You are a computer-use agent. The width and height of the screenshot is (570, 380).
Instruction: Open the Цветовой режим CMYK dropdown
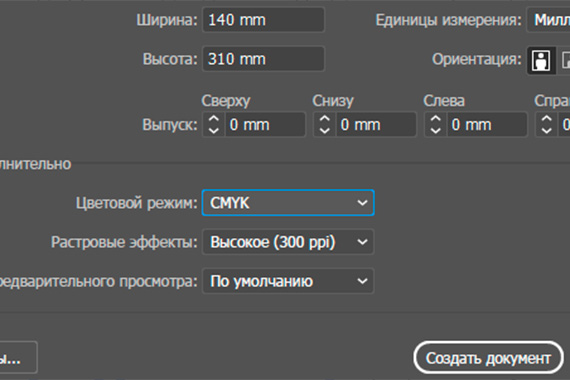point(288,203)
